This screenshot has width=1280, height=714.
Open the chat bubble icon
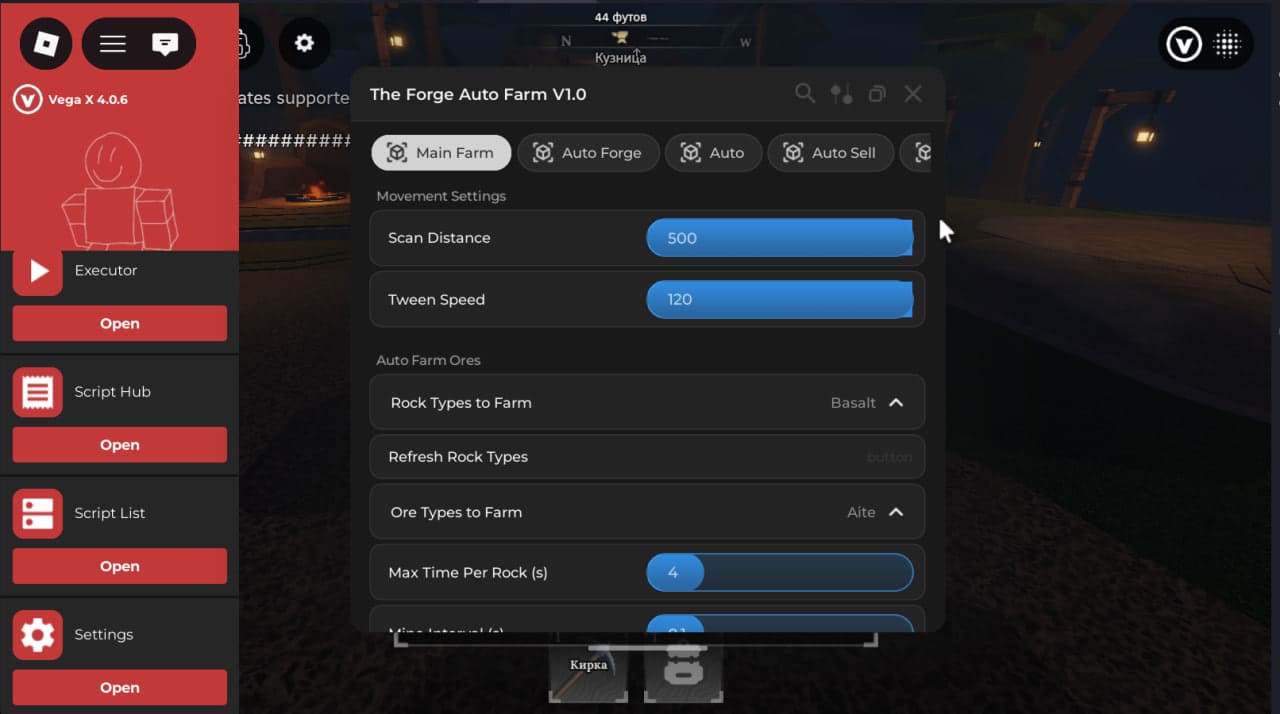click(x=165, y=44)
